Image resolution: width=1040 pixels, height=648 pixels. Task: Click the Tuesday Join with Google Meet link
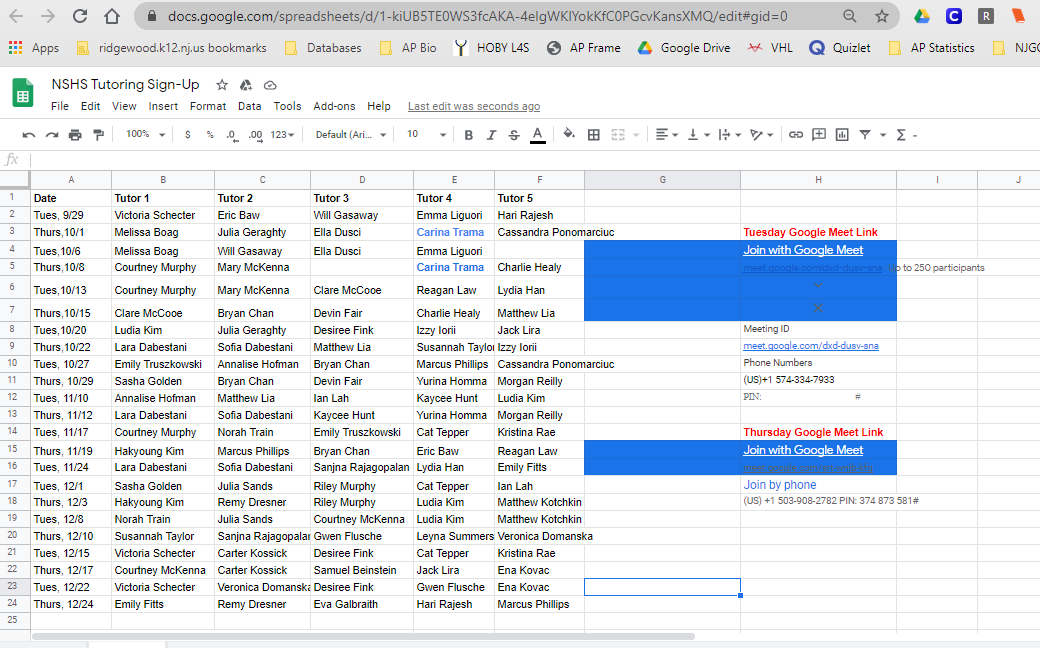[x=803, y=250]
